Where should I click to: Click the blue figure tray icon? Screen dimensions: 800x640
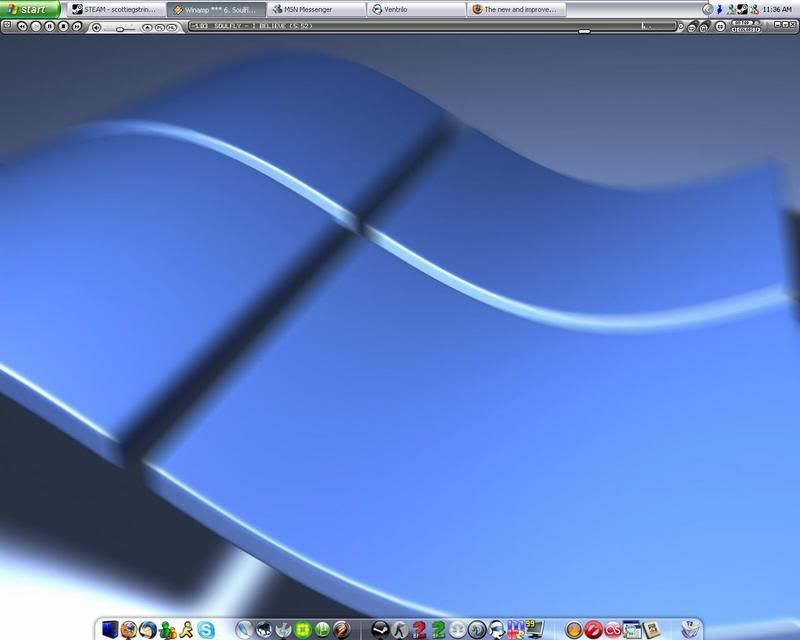[x=719, y=9]
